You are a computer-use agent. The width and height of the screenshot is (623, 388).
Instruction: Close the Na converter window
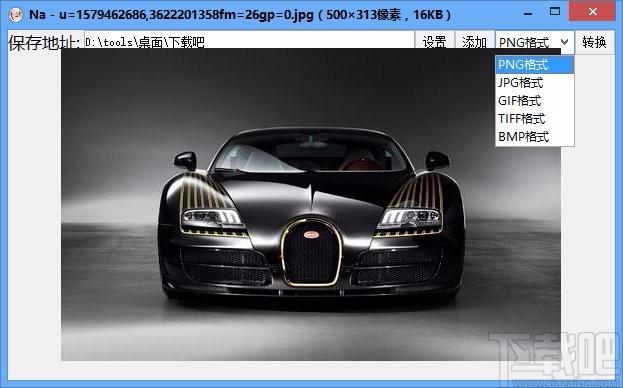pyautogui.click(x=592, y=12)
